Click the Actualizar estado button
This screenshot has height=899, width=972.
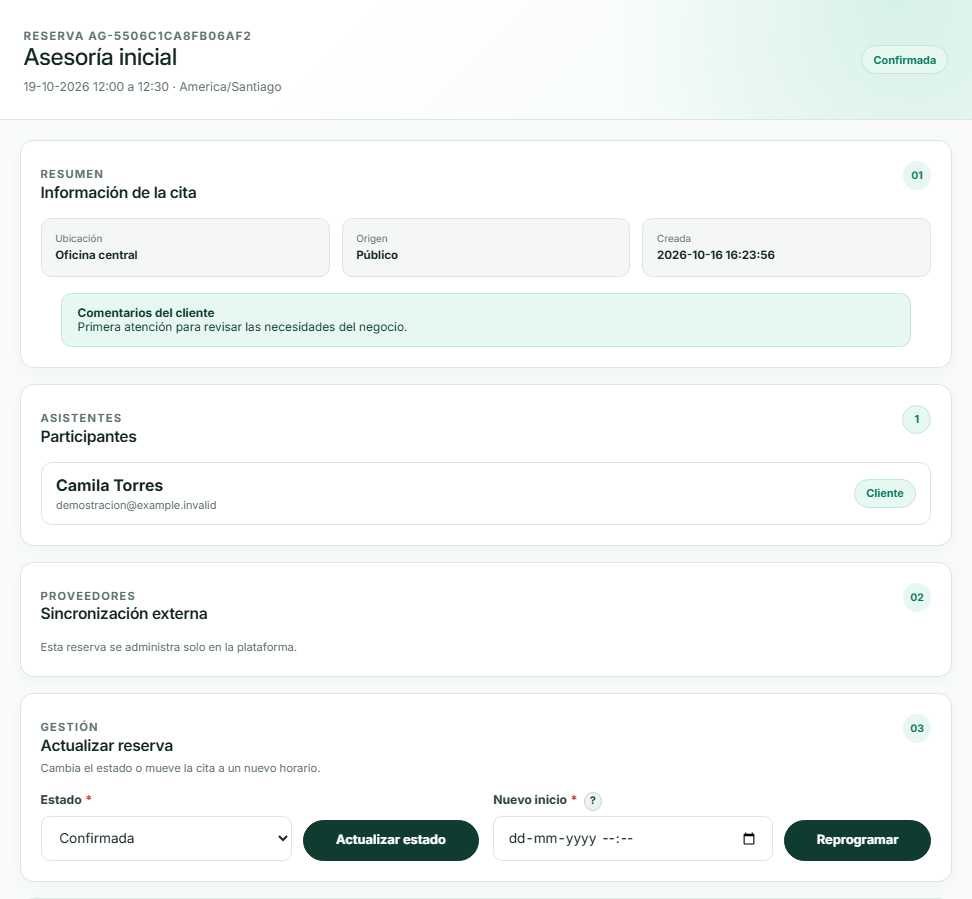pyautogui.click(x=391, y=840)
